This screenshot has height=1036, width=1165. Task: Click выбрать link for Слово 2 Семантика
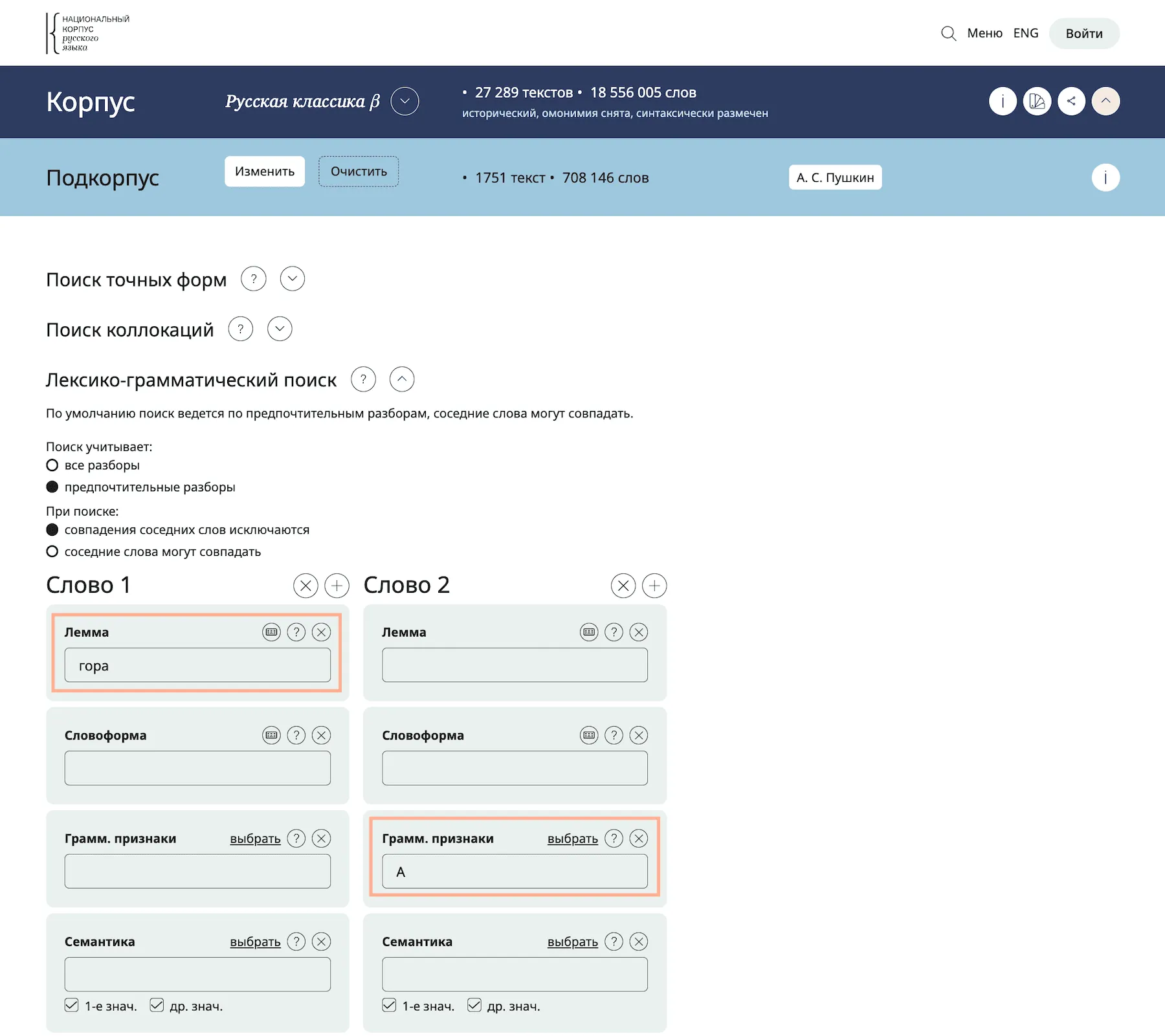tap(573, 942)
